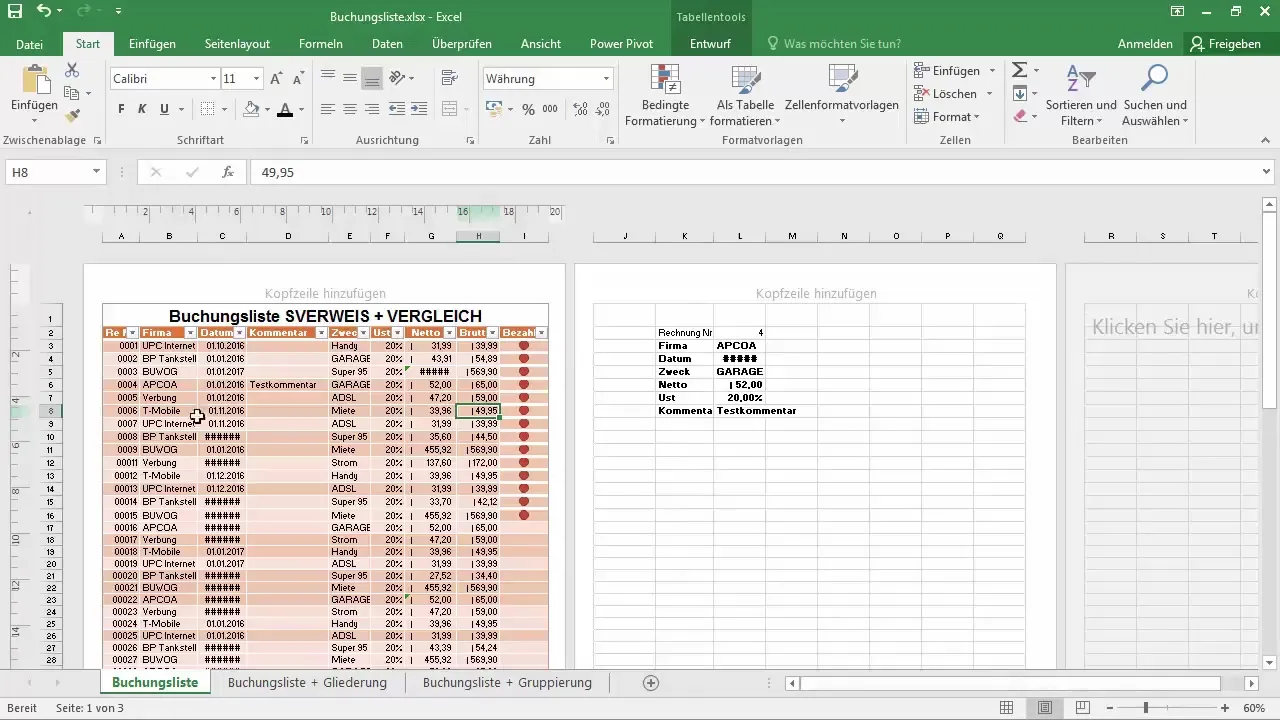Activate the format painter brush
1280x720 pixels.
(x=73, y=116)
